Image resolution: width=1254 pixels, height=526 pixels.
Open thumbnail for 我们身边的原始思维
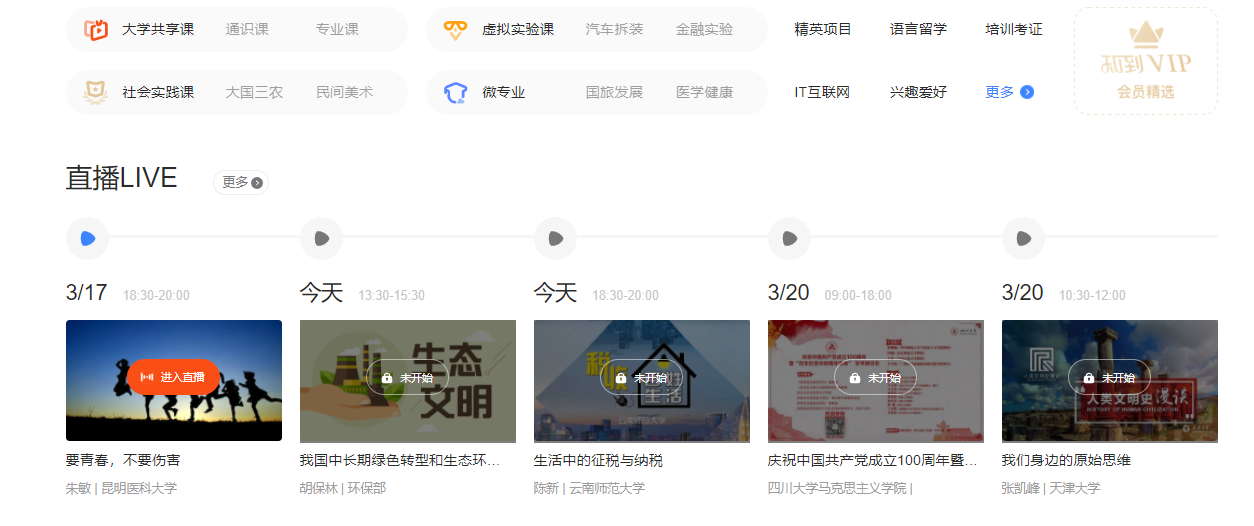point(1110,381)
